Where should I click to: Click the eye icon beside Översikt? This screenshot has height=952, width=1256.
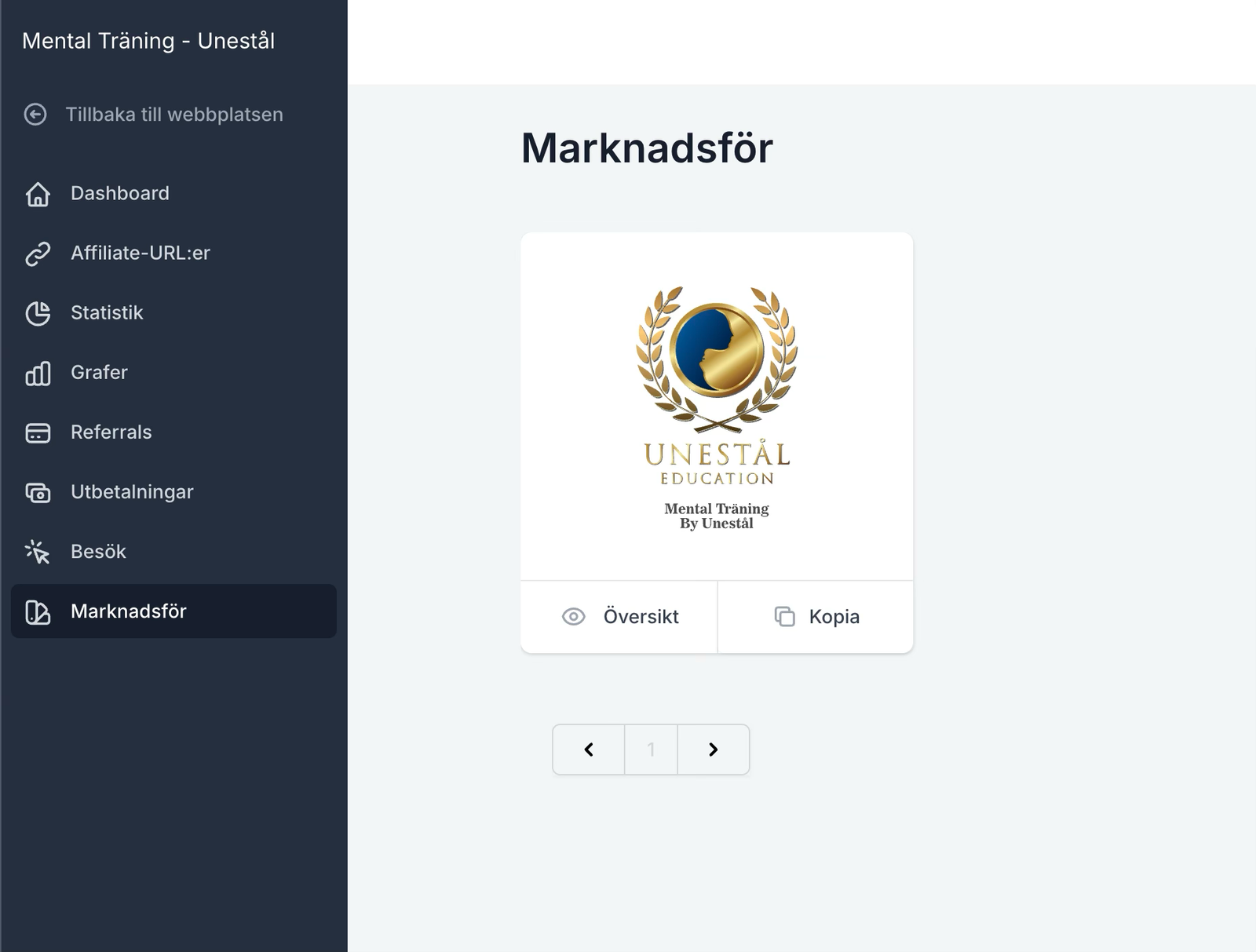click(x=574, y=617)
